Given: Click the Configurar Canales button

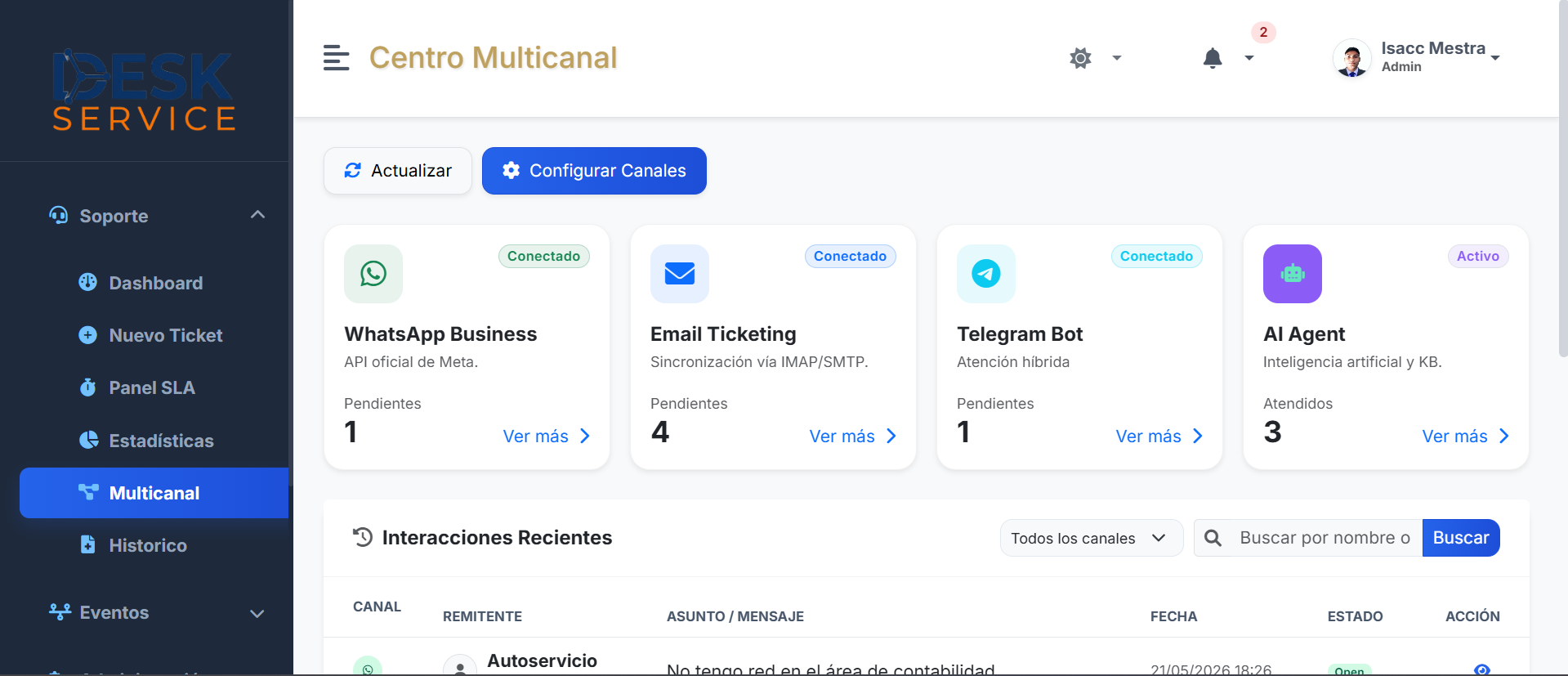Looking at the screenshot, I should 594,171.
